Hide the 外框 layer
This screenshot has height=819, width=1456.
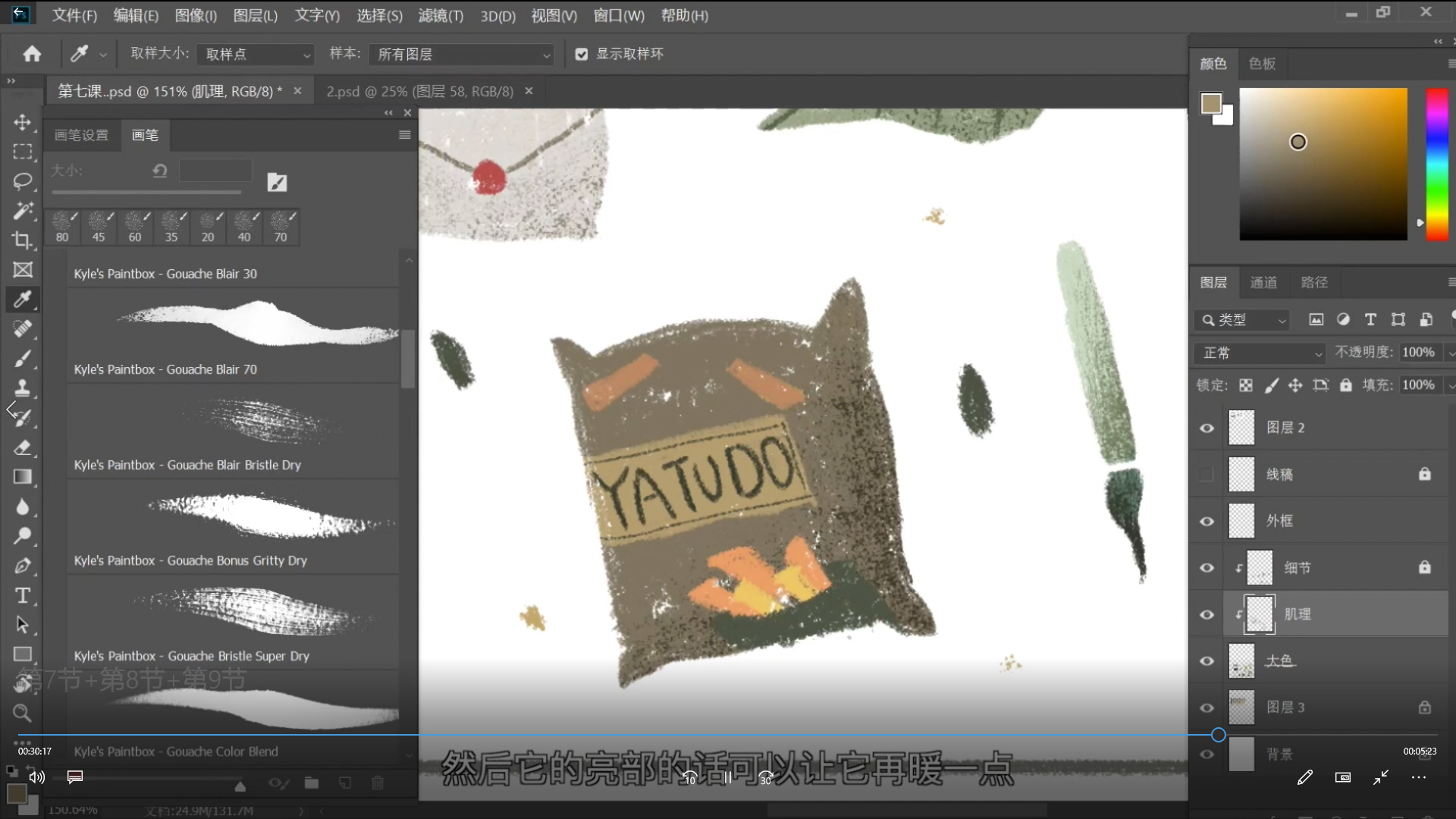point(1207,521)
